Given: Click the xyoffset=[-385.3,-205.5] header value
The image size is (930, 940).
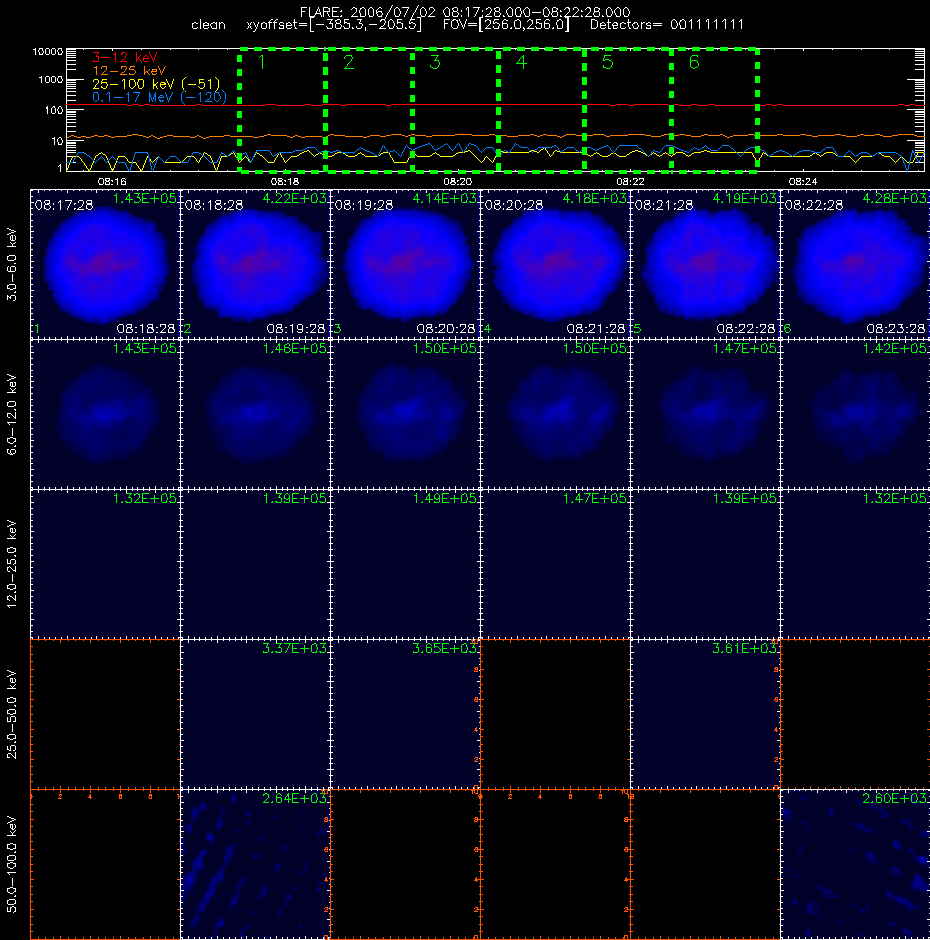Looking at the screenshot, I should coord(334,25).
